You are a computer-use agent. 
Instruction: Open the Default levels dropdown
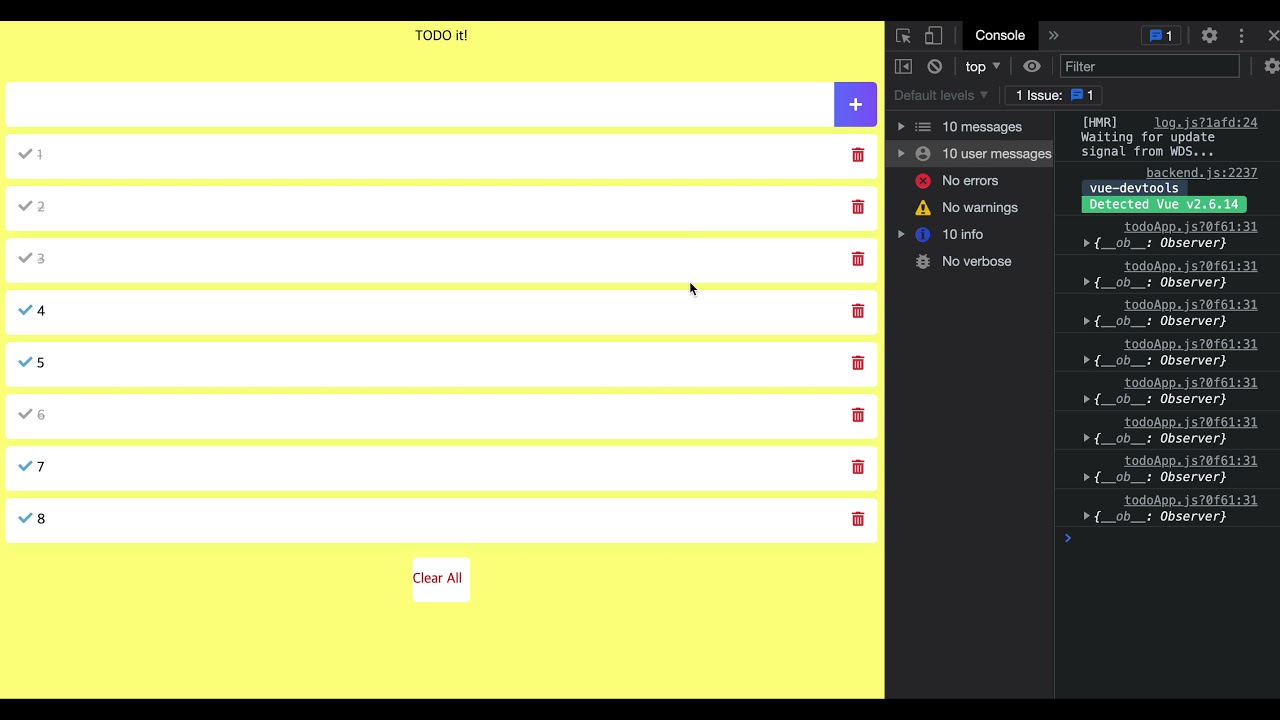941,95
